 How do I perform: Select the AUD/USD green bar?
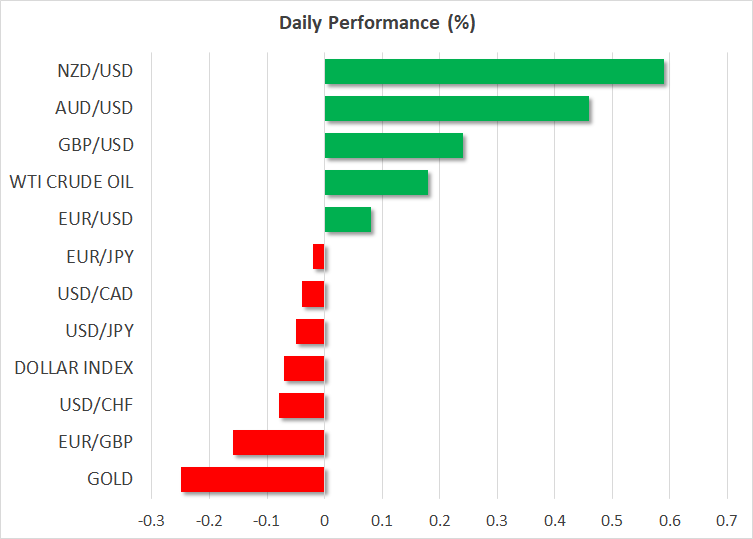pyautogui.click(x=456, y=108)
